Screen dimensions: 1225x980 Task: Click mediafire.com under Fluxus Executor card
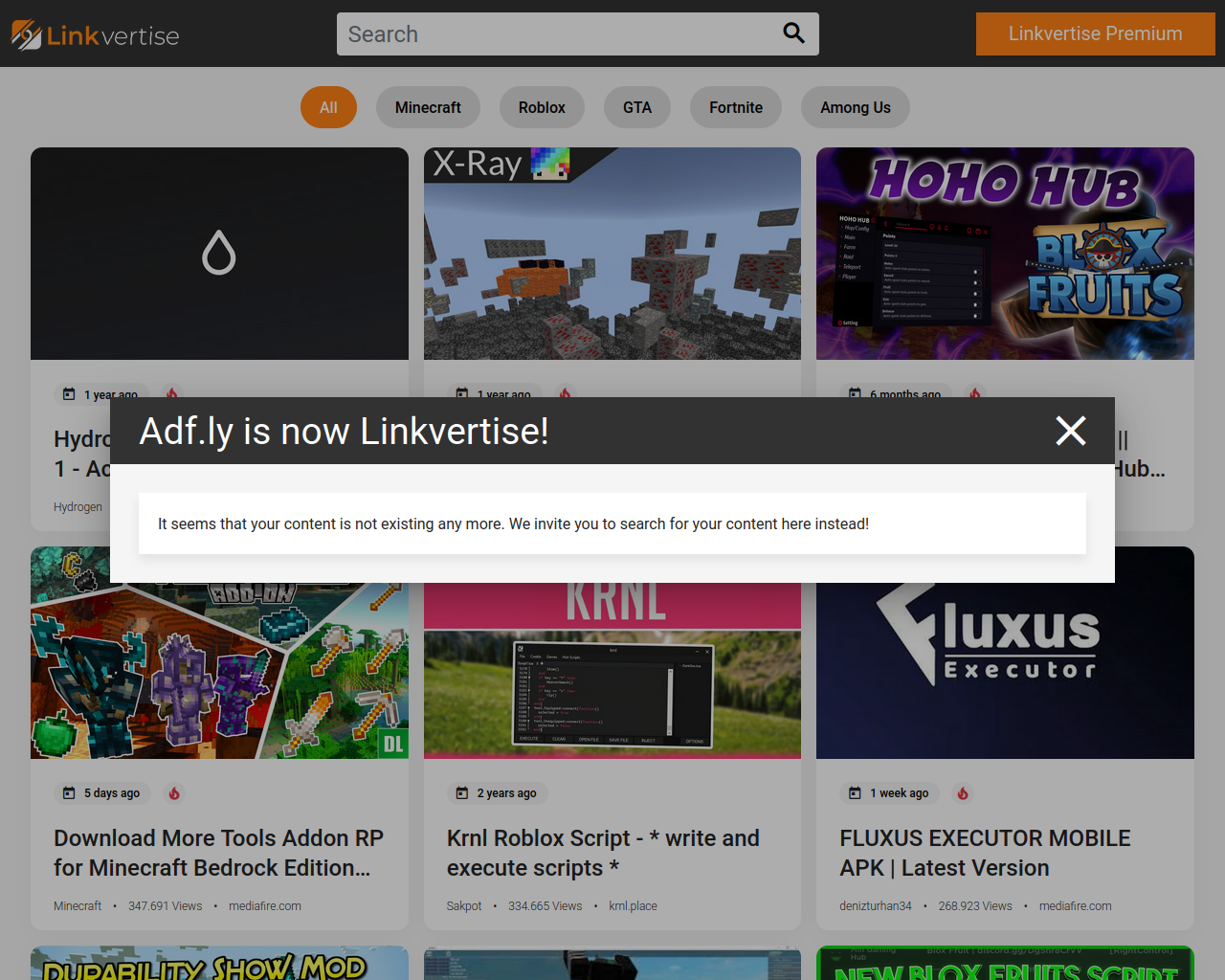pyautogui.click(x=1075, y=906)
